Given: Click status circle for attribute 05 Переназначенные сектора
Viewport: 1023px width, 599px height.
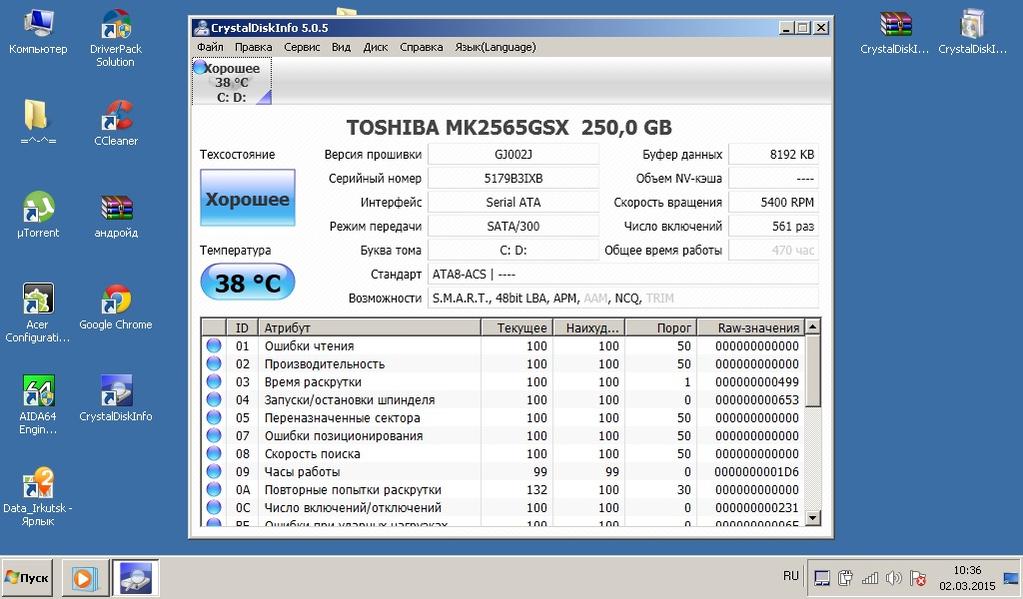Looking at the screenshot, I should [213, 418].
